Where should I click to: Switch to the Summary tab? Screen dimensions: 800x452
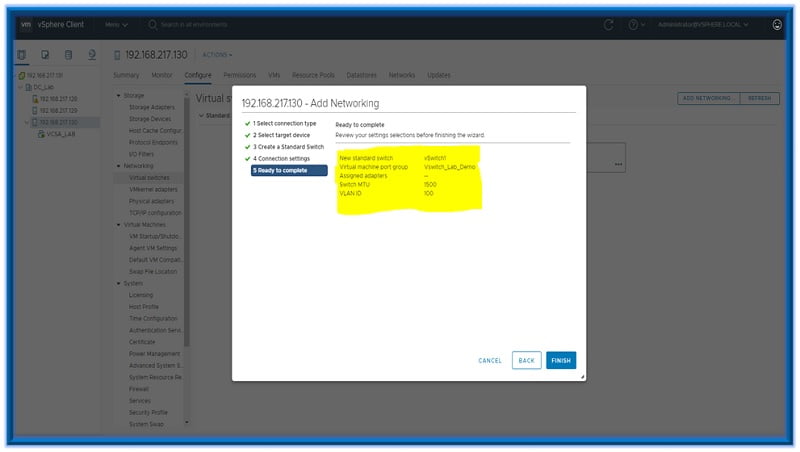126,75
